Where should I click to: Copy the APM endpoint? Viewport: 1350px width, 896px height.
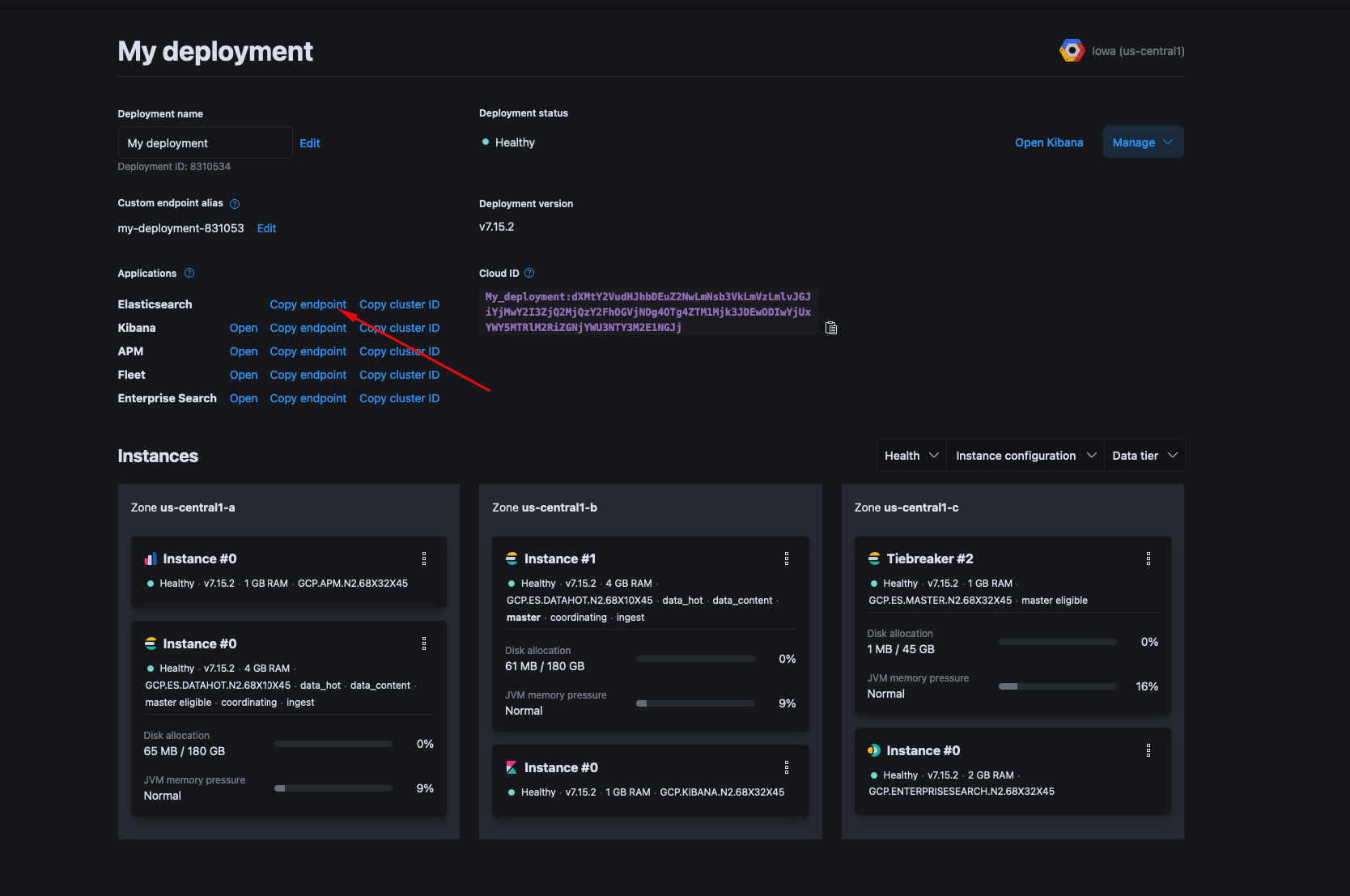(x=308, y=351)
